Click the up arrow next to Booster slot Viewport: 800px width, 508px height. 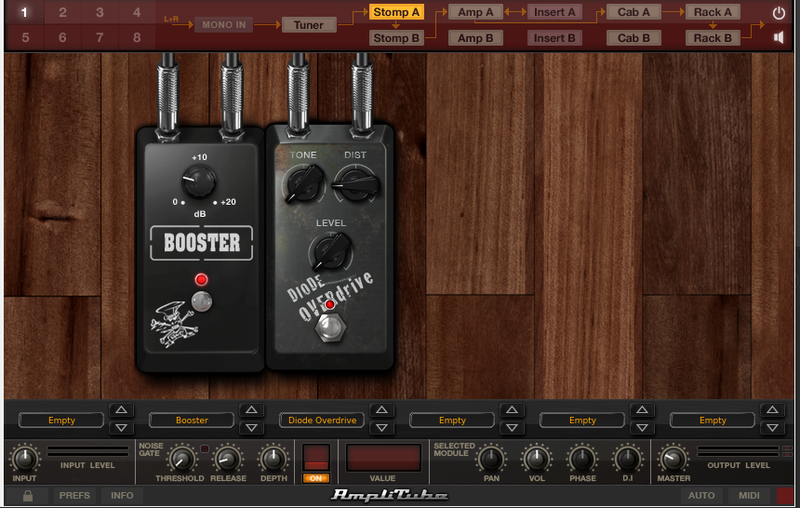coord(252,410)
